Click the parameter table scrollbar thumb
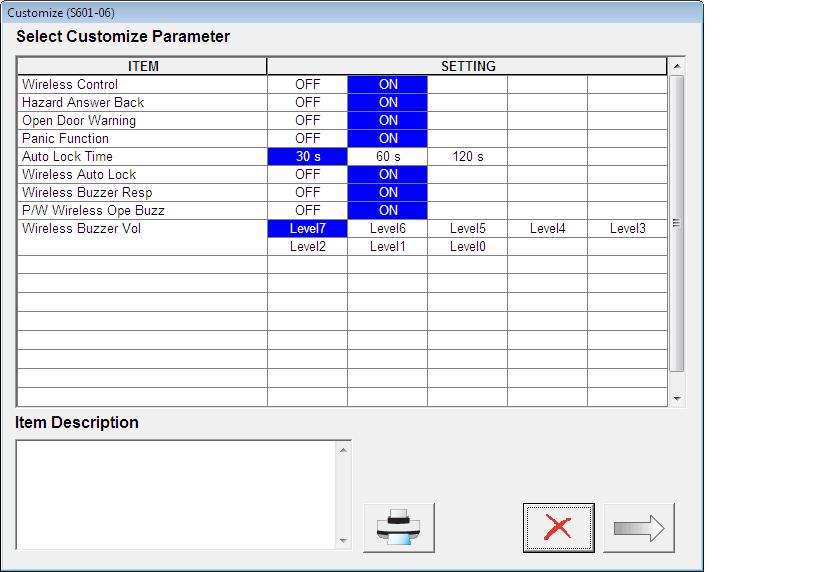Screen dimensions: 840x572 (x=677, y=223)
